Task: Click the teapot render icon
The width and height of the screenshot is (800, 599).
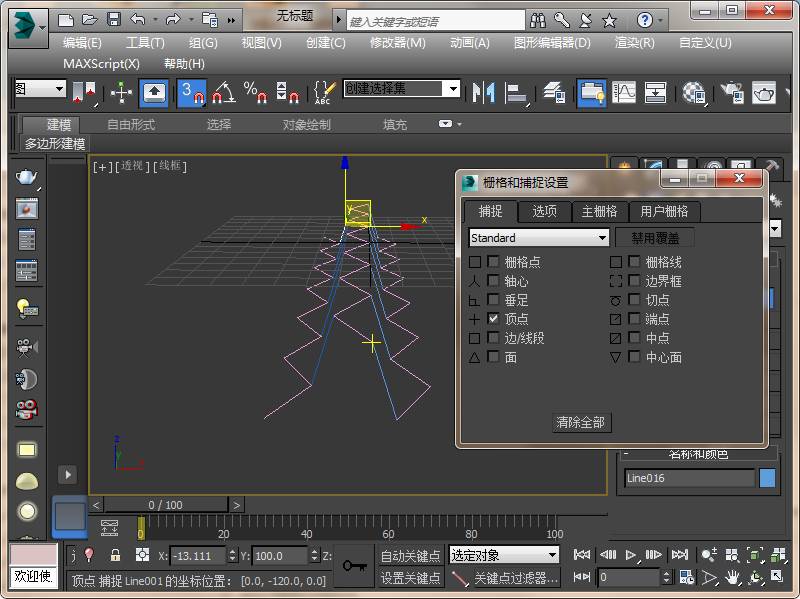Action: click(x=764, y=92)
